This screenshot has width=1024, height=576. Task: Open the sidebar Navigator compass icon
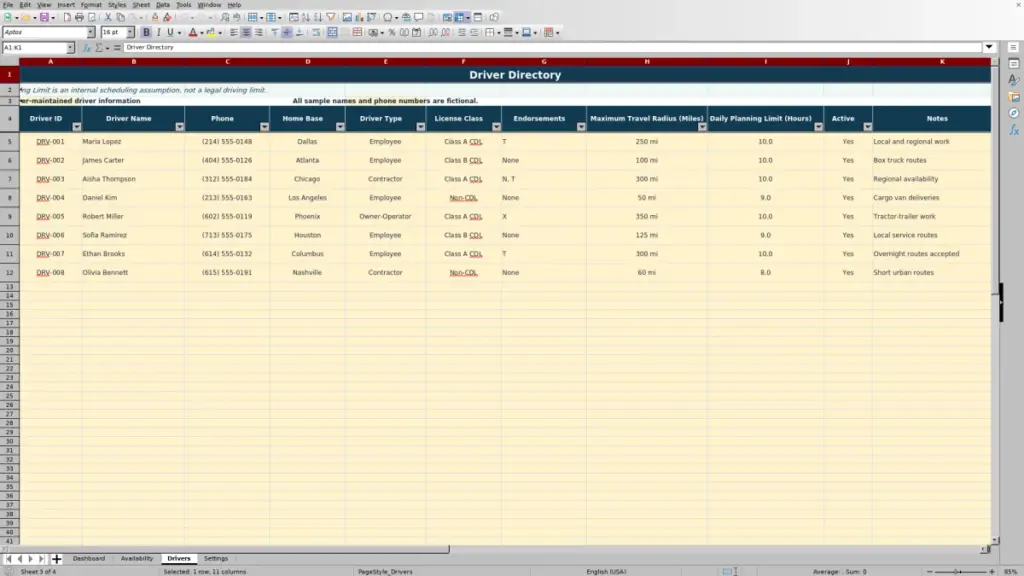pyautogui.click(x=1014, y=114)
